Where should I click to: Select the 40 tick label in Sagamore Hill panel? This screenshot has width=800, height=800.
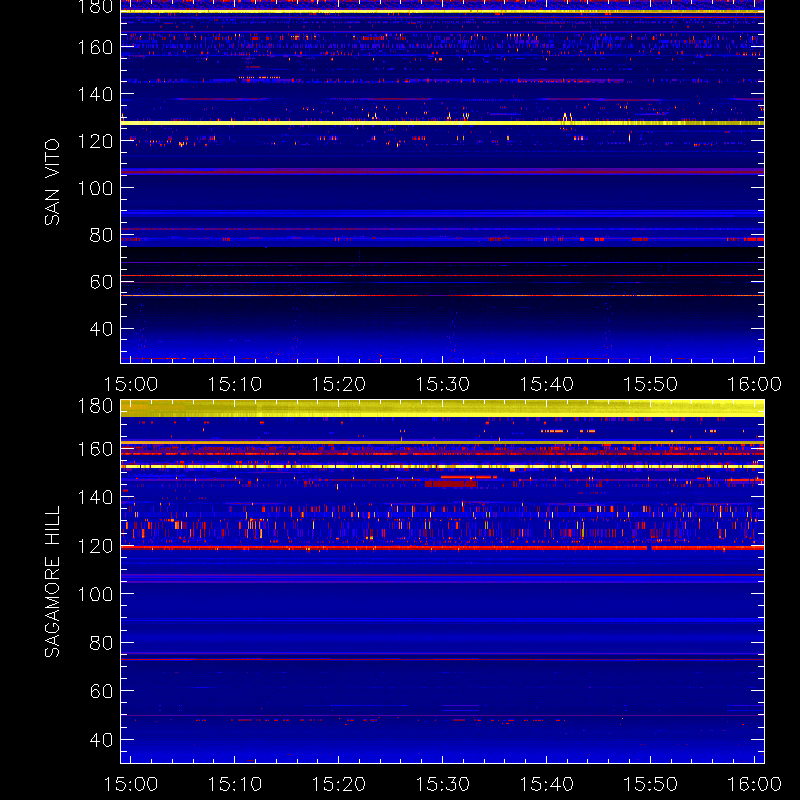101,740
